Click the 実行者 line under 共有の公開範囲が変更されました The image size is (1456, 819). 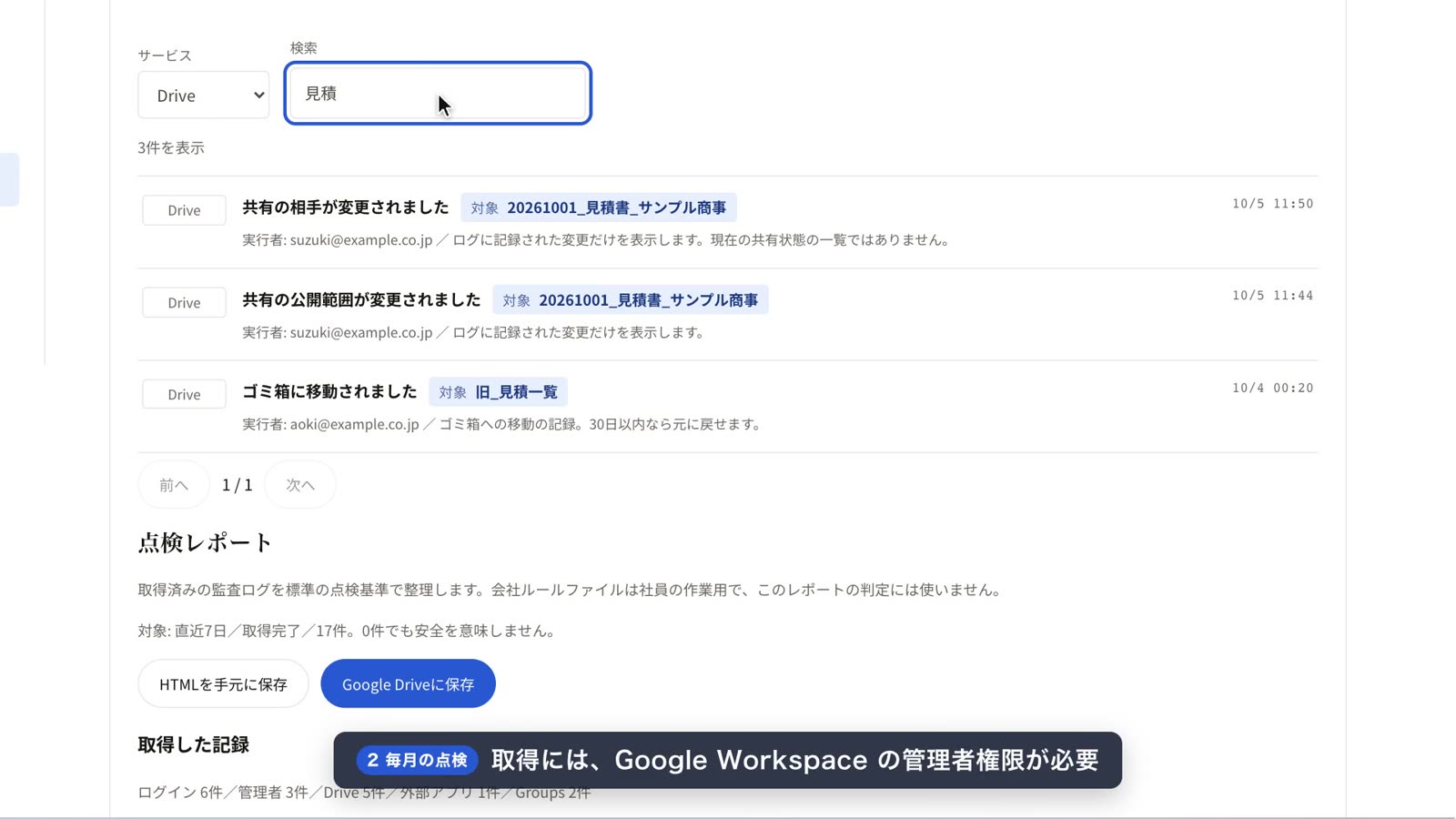[476, 332]
